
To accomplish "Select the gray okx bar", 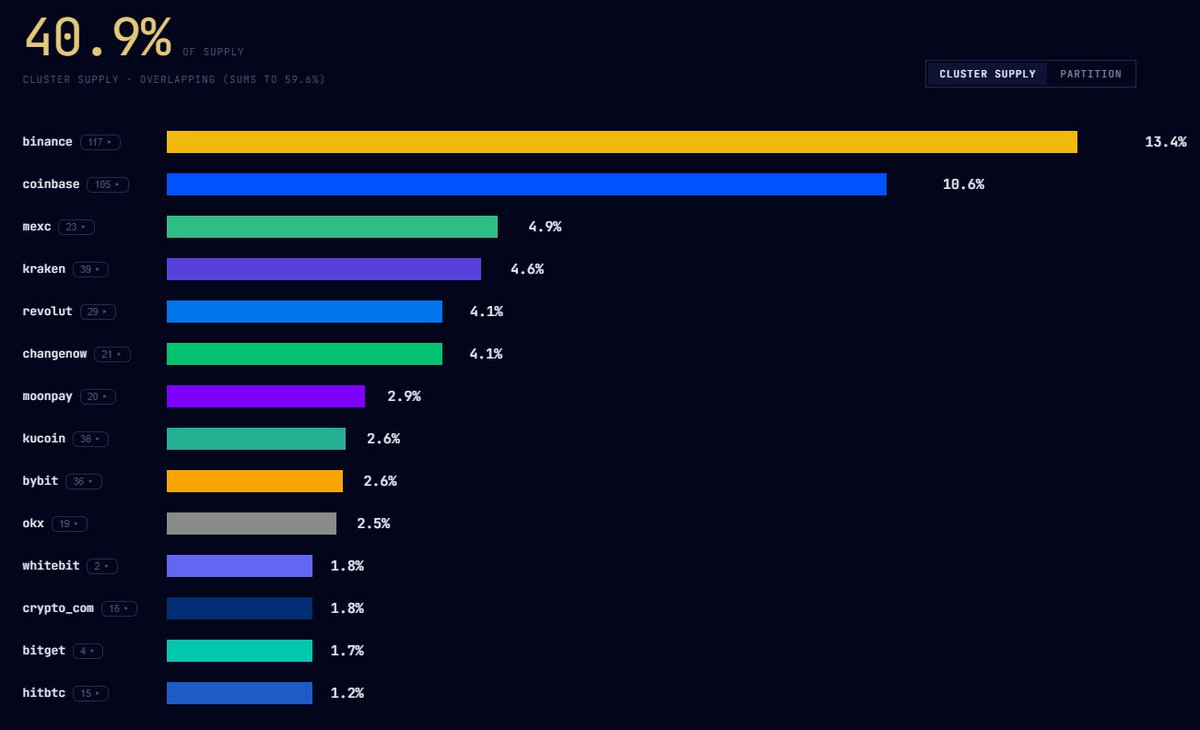I will [252, 523].
